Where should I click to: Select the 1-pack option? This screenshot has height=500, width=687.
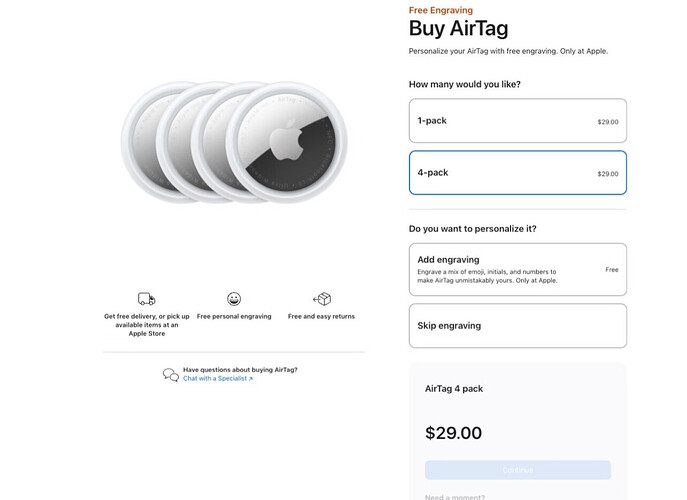(x=518, y=121)
